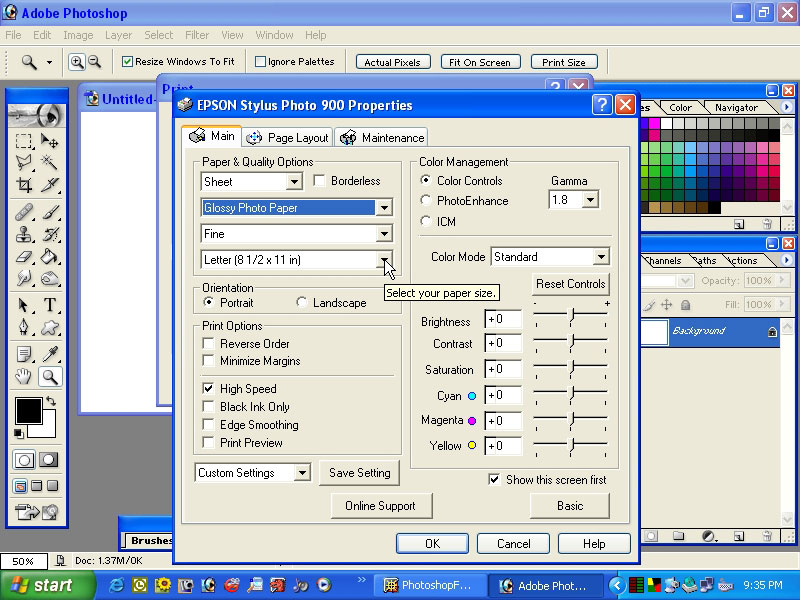Click the Fit On Screen button
800x600 pixels.
pos(480,61)
